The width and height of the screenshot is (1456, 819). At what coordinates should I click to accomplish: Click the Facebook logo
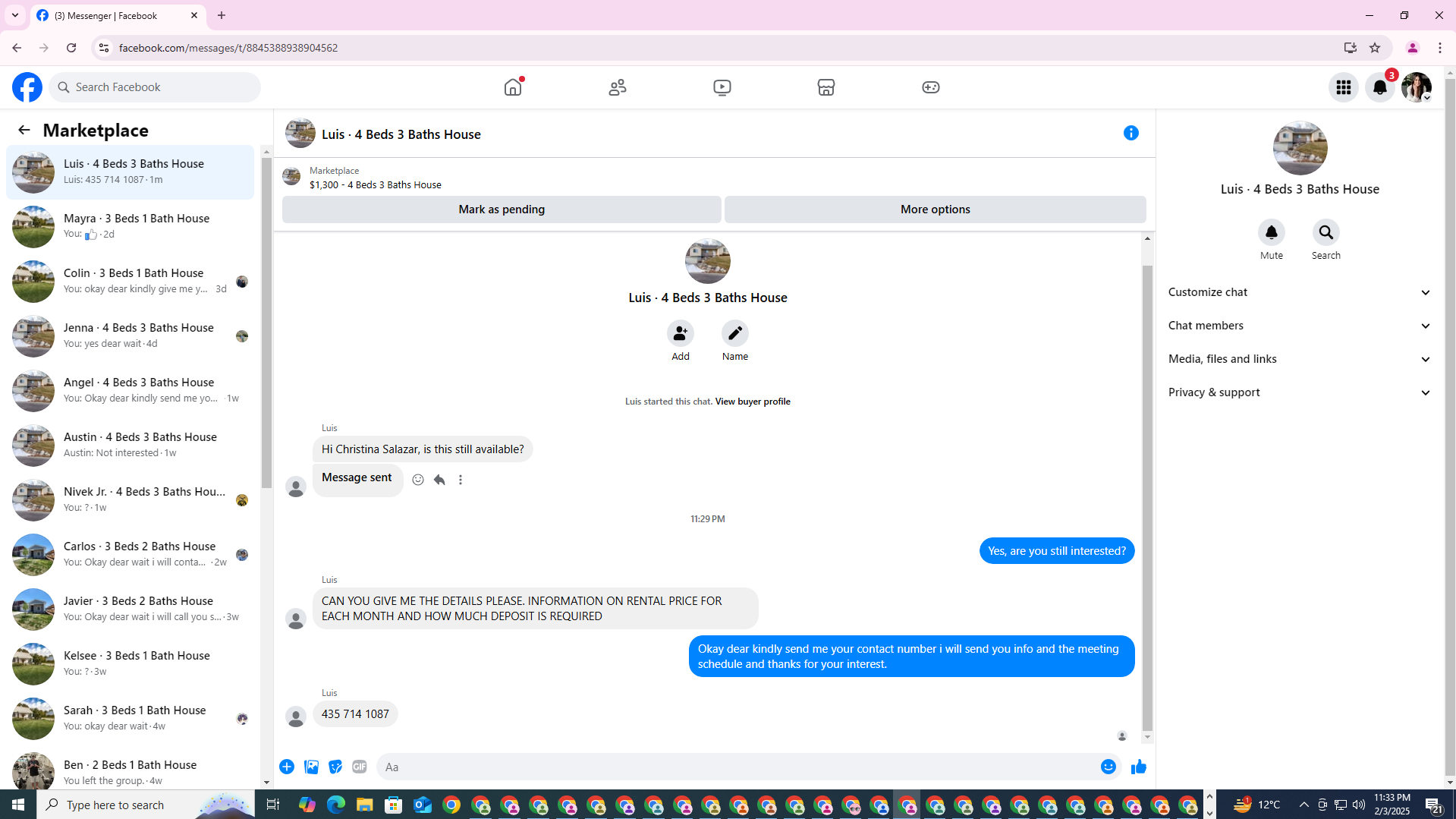pyautogui.click(x=27, y=87)
